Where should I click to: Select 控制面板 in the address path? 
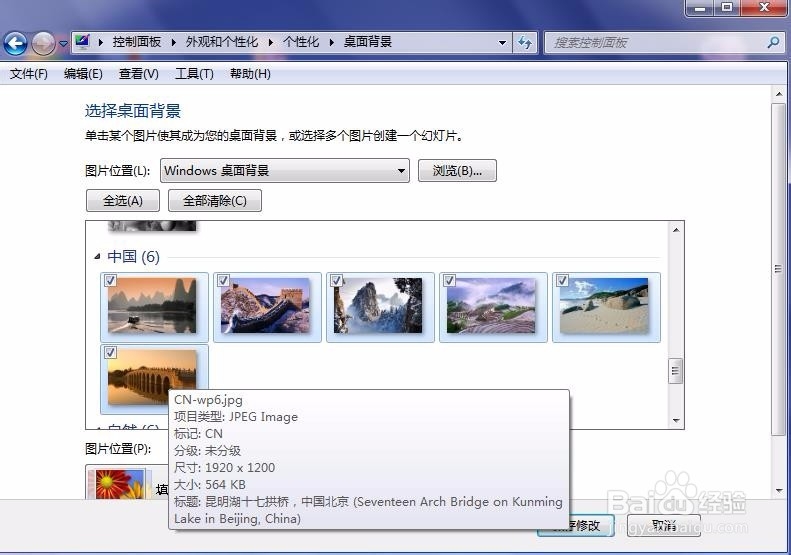pyautogui.click(x=136, y=42)
